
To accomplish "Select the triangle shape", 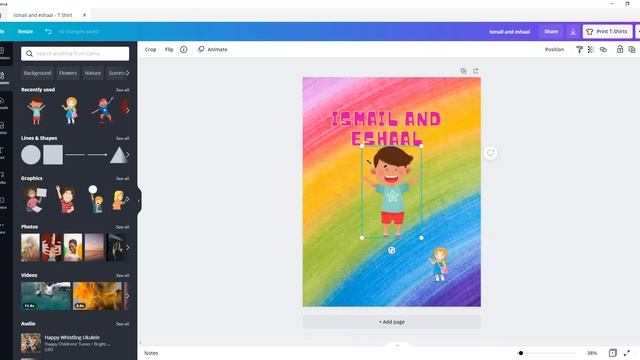I will point(118,155).
